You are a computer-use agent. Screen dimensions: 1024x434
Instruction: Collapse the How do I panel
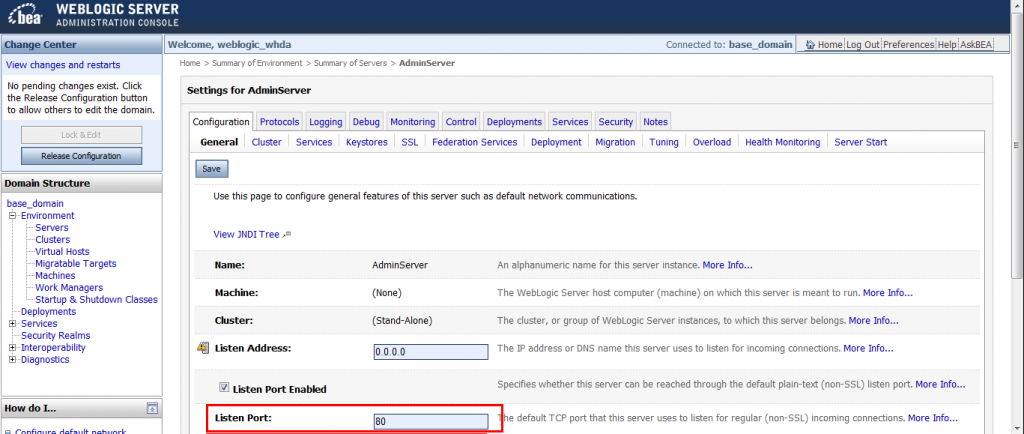point(152,408)
